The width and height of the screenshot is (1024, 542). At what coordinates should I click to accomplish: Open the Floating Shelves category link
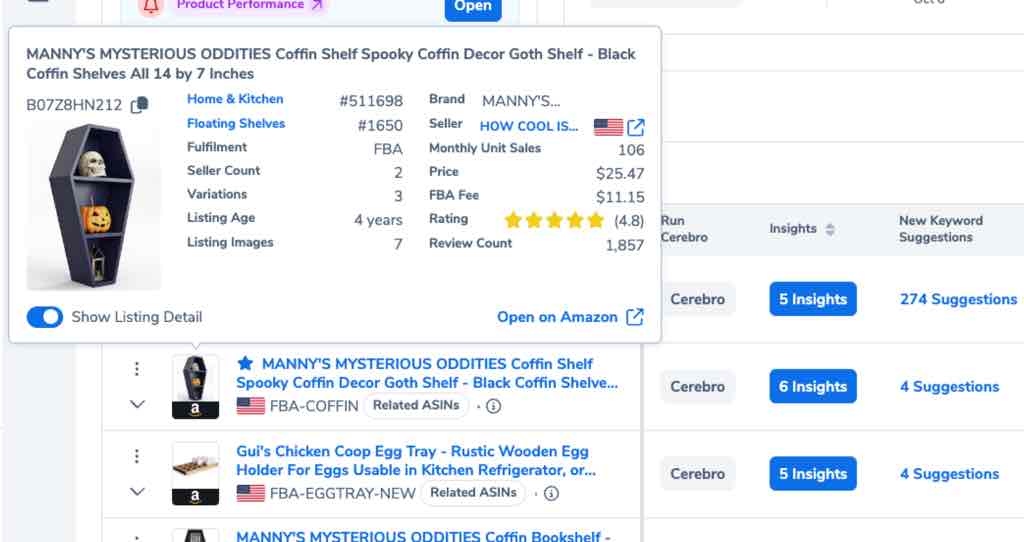[236, 123]
